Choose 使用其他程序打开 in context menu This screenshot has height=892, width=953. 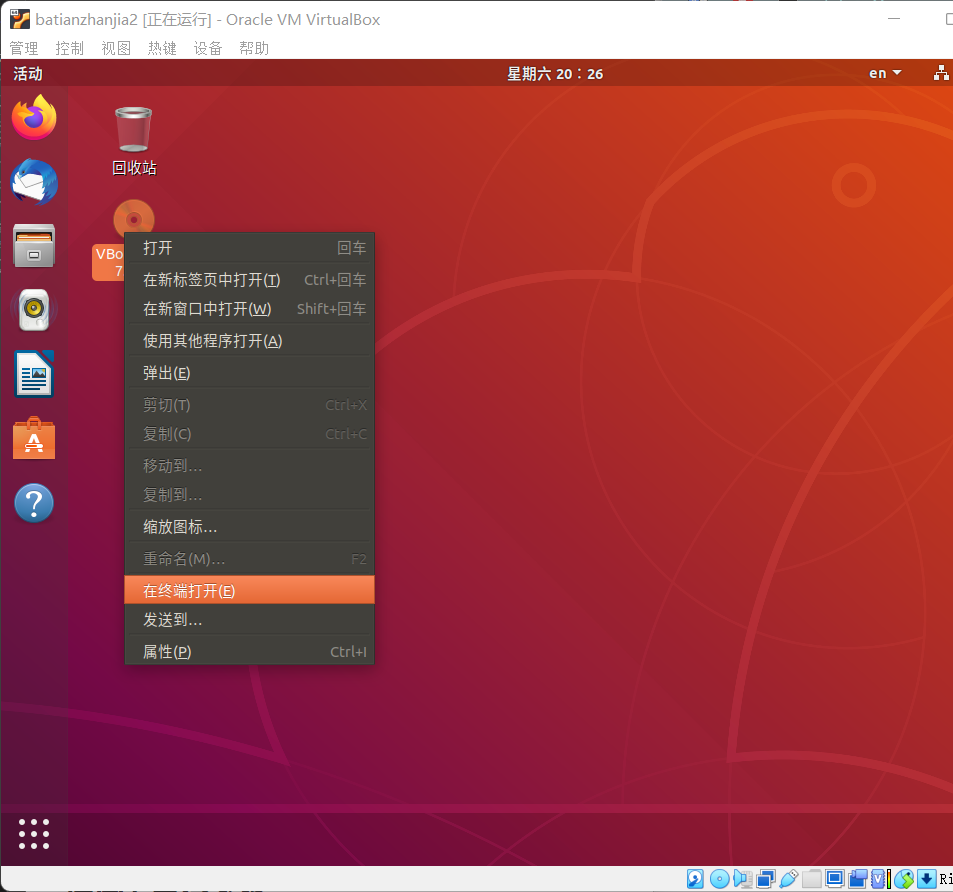249,341
